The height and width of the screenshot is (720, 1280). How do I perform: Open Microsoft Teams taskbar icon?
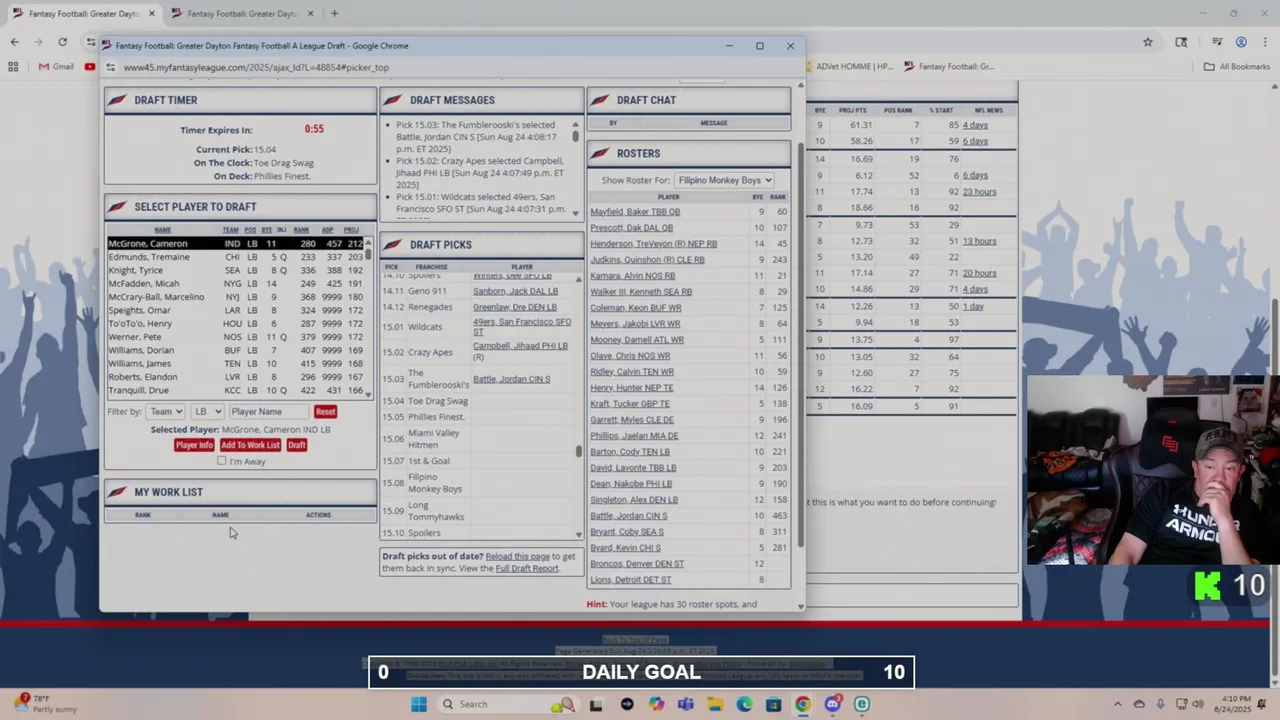pyautogui.click(x=685, y=704)
